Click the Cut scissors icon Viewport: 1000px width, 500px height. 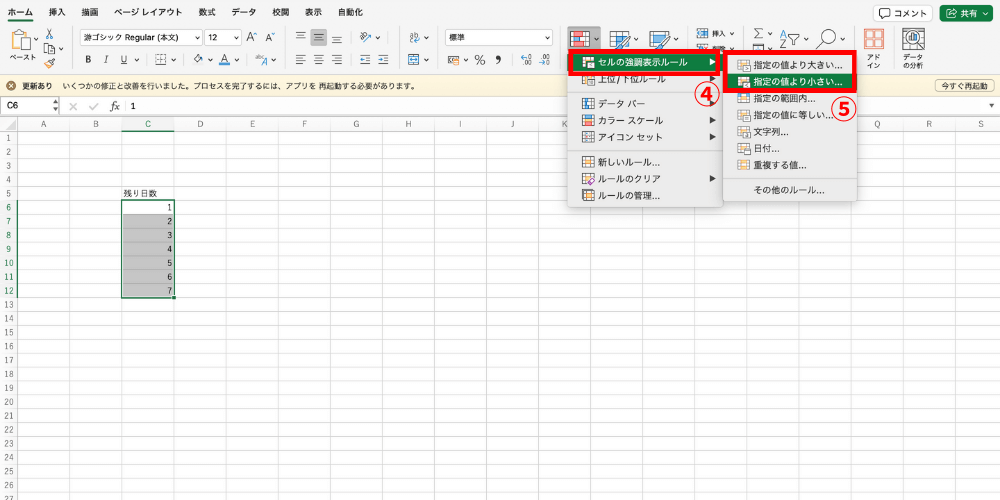tap(50, 33)
